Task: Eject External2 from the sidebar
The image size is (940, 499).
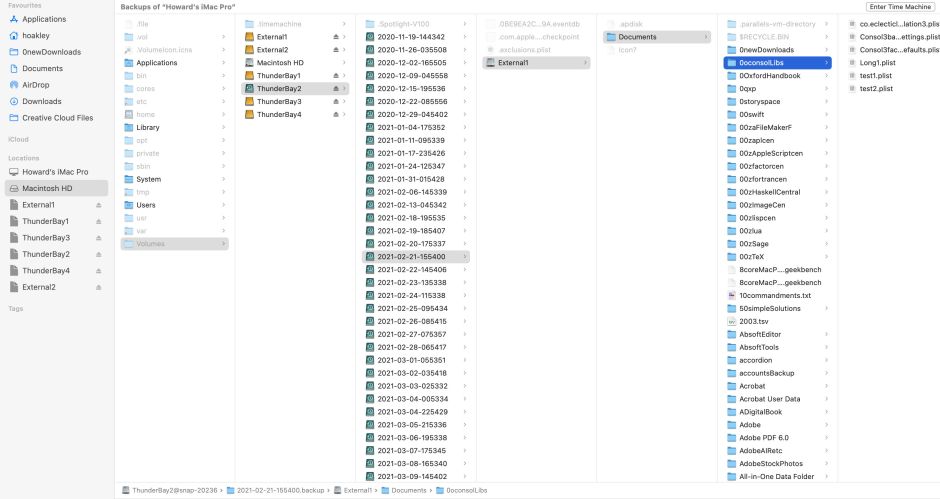Action: pos(98,287)
